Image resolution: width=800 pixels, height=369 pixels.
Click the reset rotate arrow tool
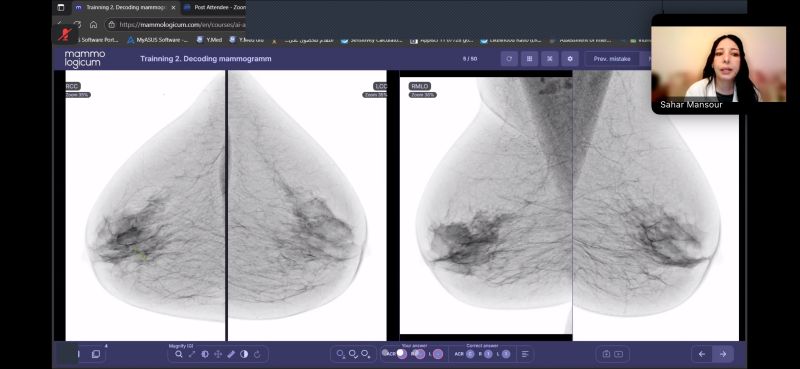(257, 354)
